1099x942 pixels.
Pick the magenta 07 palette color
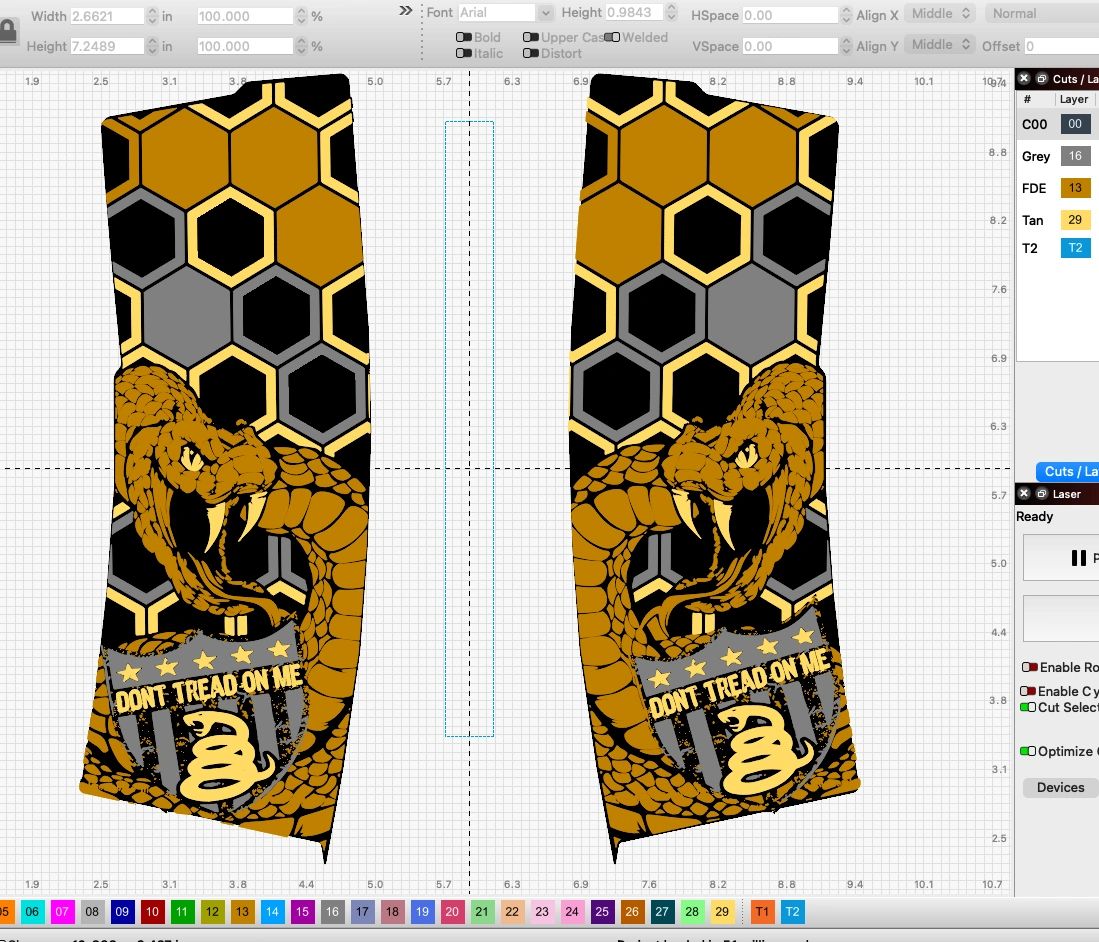[x=63, y=911]
